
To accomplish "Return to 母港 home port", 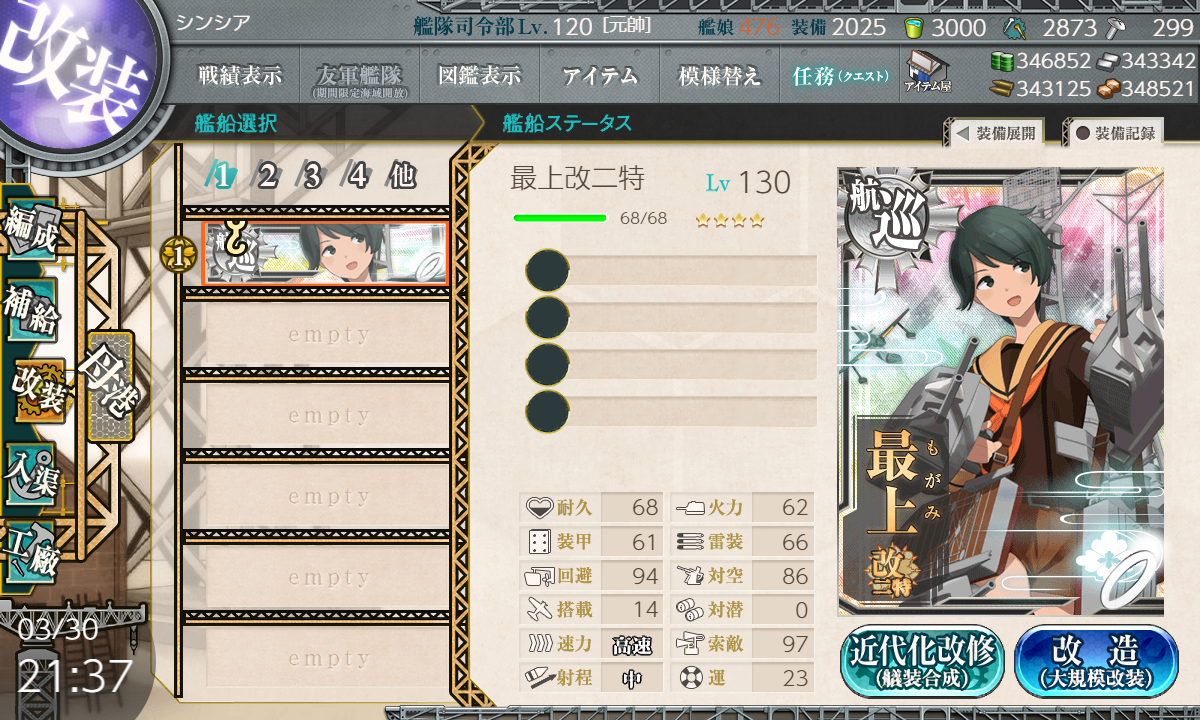I will (110, 387).
